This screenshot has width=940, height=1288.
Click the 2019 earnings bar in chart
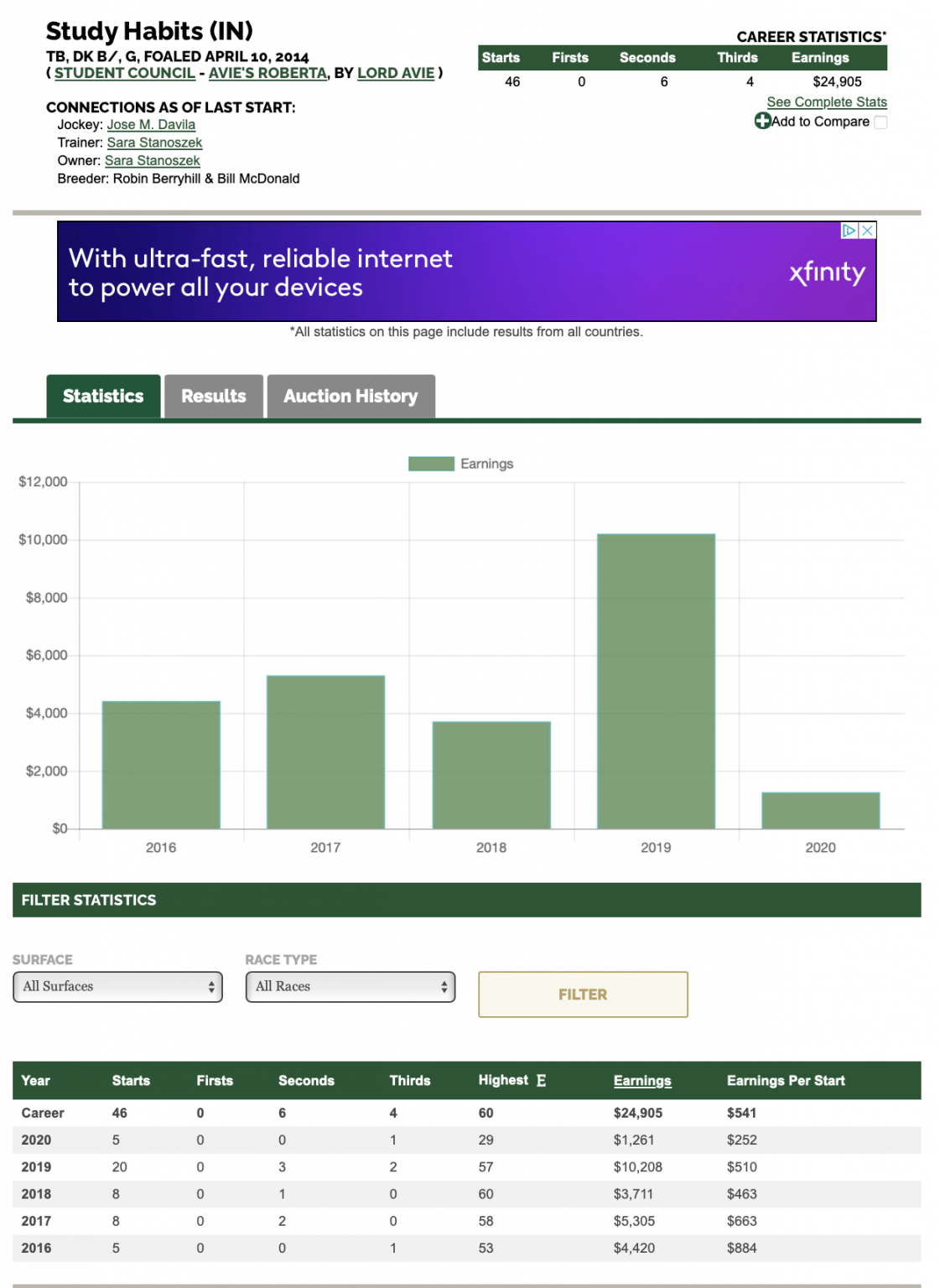click(x=656, y=681)
